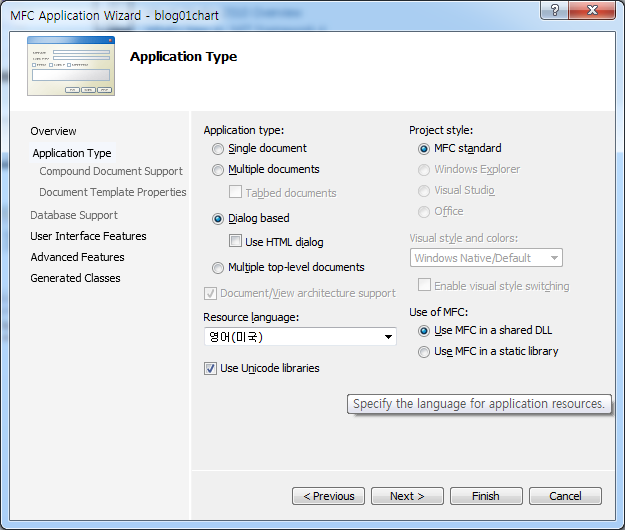
Task: Click the Next button
Action: 407,496
